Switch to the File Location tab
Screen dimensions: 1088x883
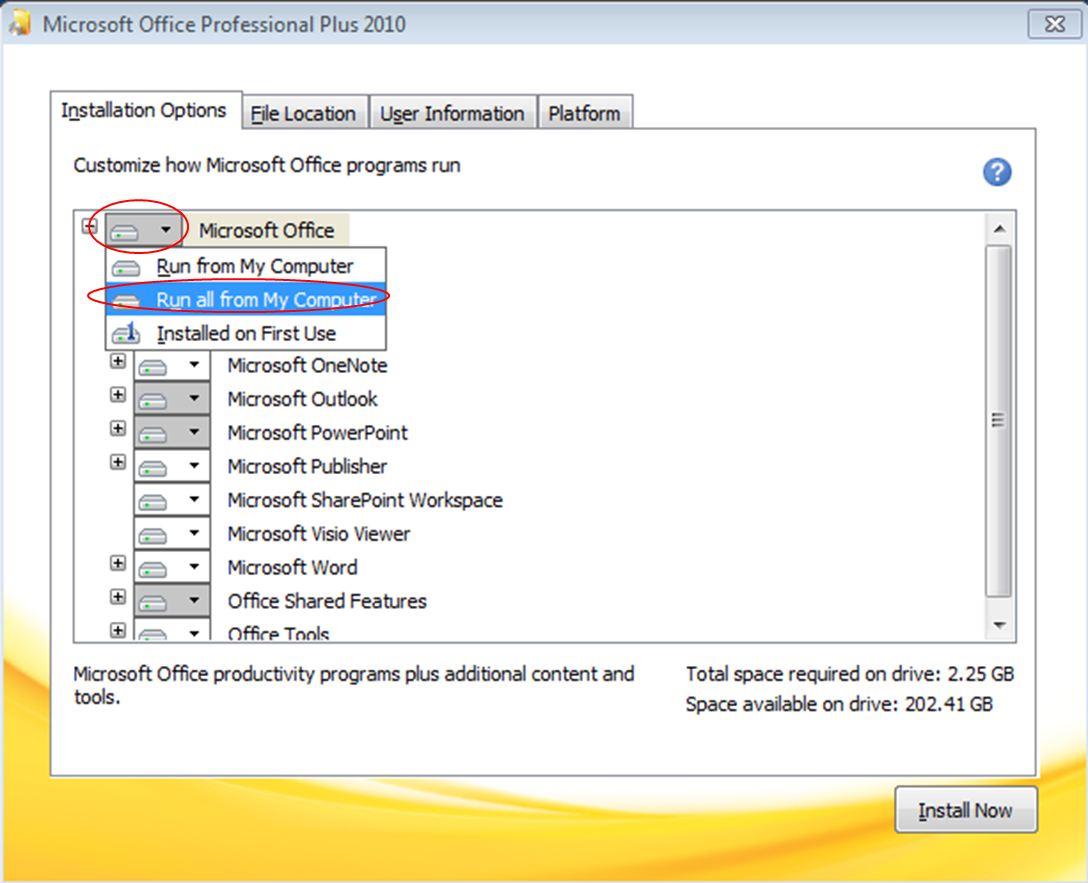point(303,114)
